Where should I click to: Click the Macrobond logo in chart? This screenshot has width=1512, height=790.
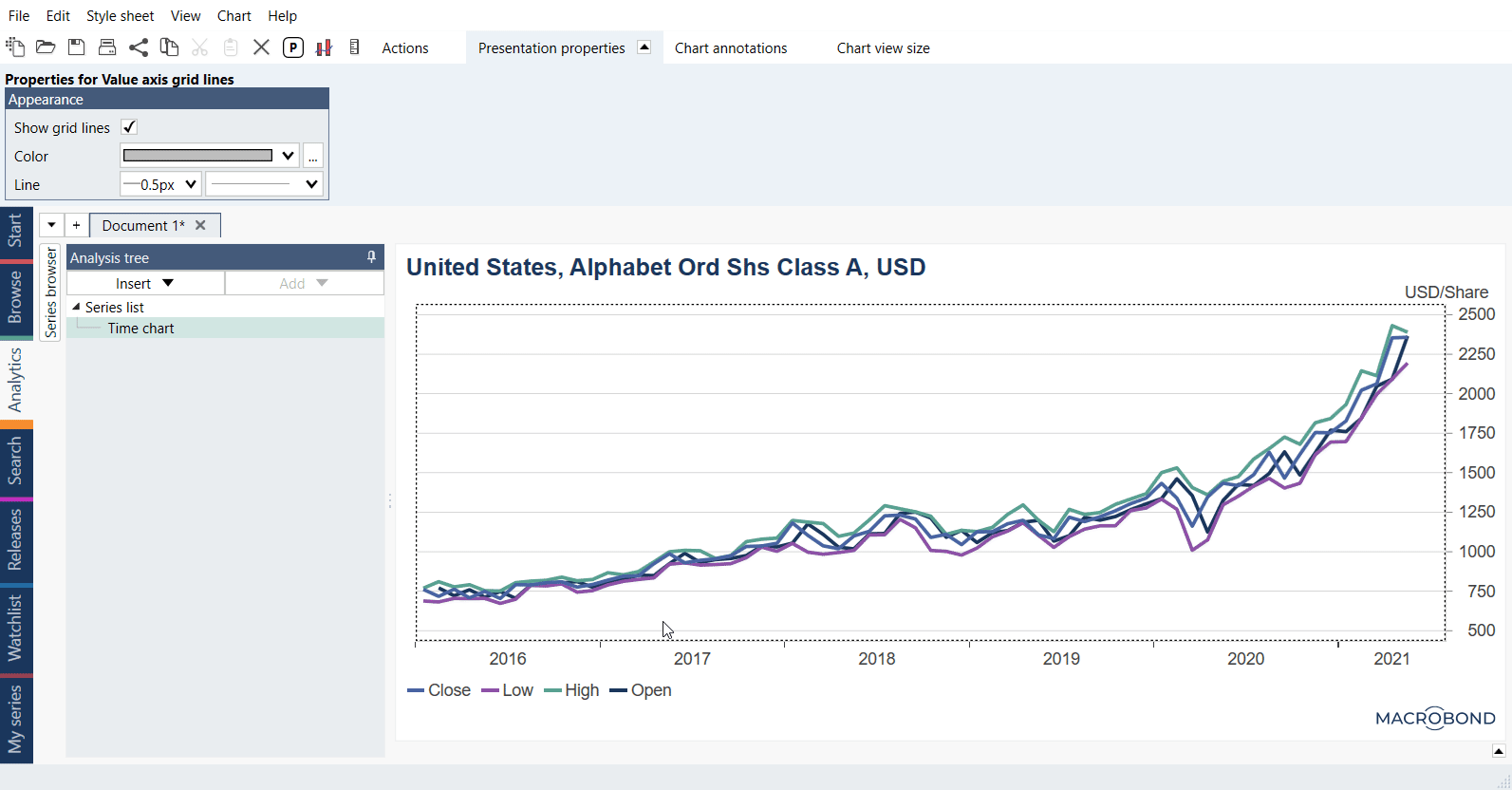(x=1435, y=718)
